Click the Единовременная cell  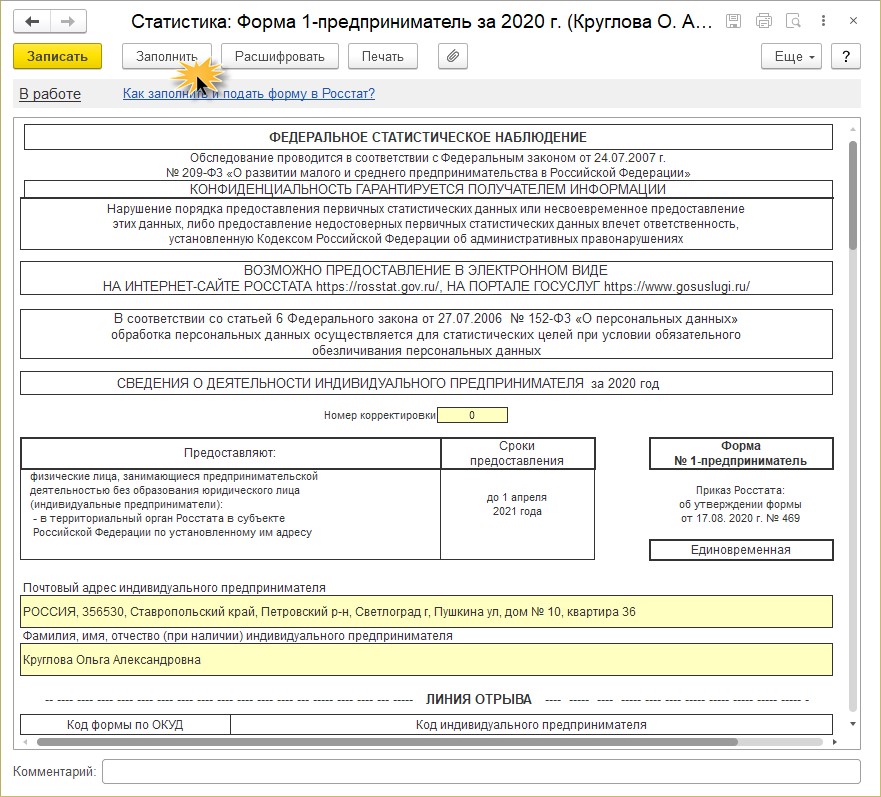[x=741, y=550]
